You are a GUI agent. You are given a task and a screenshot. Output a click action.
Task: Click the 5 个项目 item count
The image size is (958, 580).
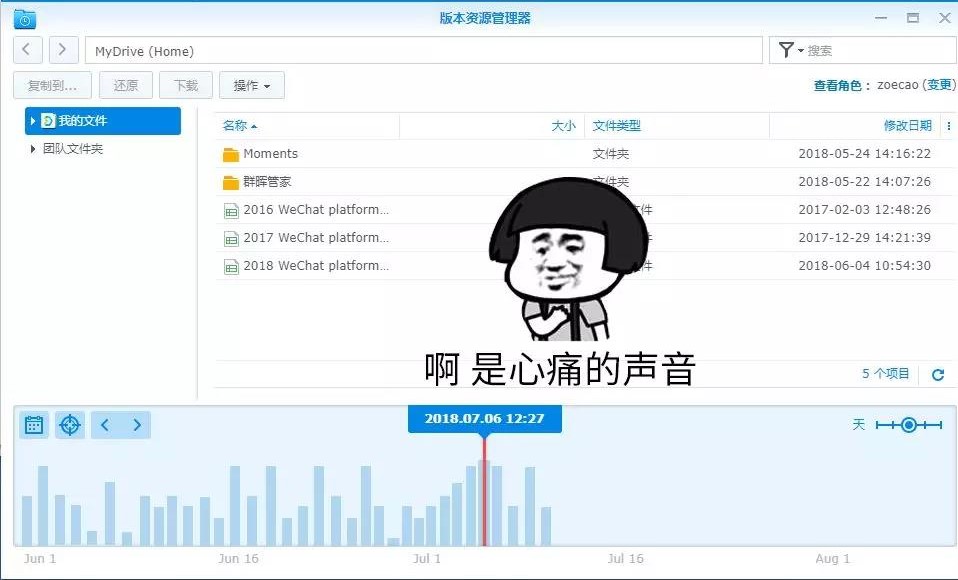tap(886, 373)
